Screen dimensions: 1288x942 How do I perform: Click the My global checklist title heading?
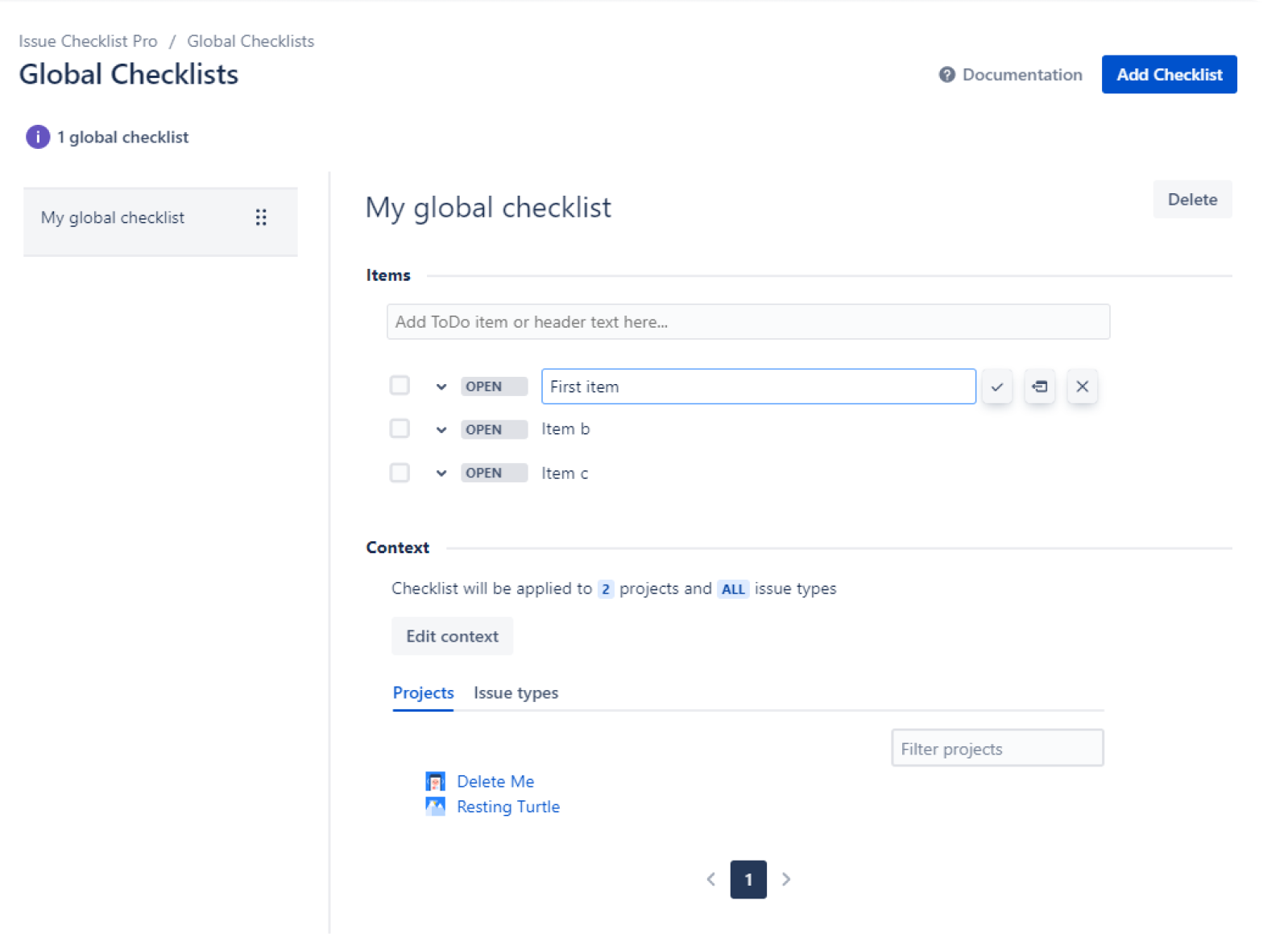[x=488, y=208]
